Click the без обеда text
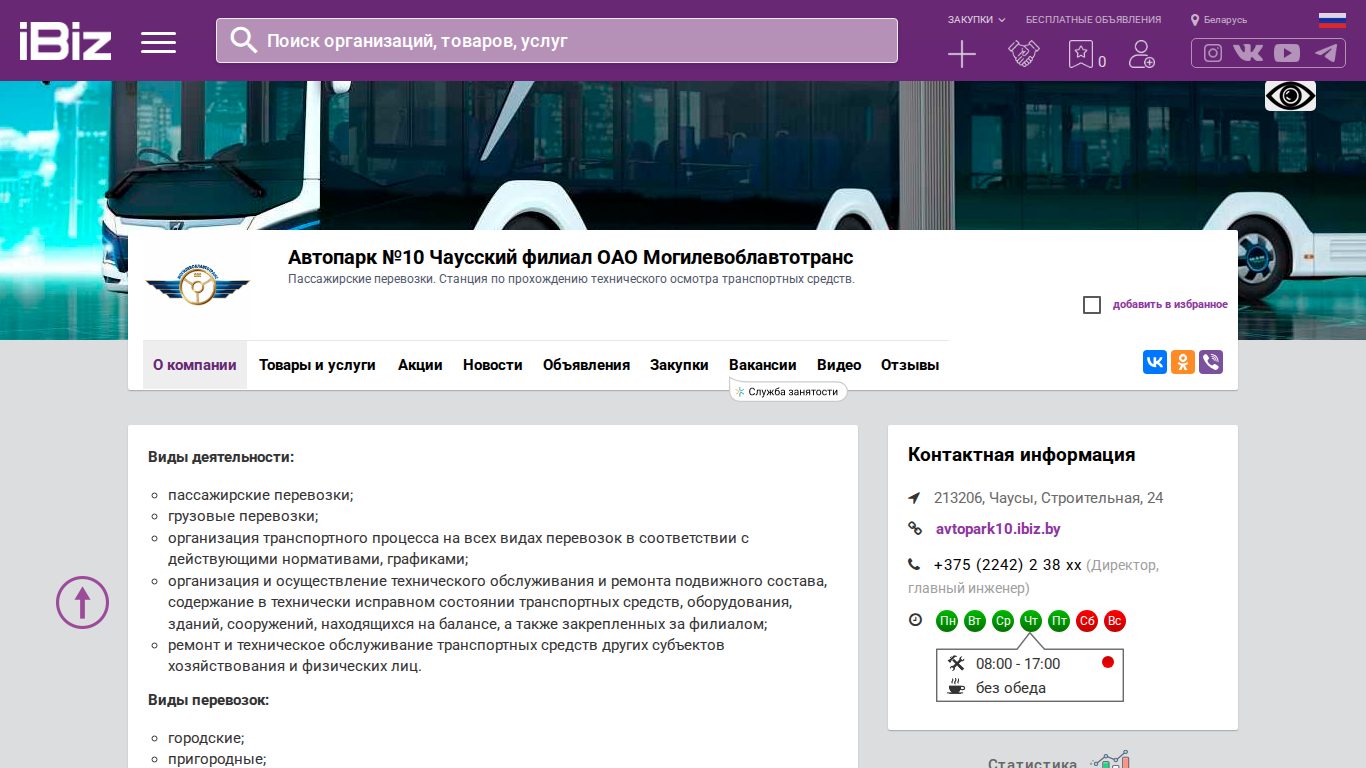Screen dimensions: 1366x768 (1011, 688)
